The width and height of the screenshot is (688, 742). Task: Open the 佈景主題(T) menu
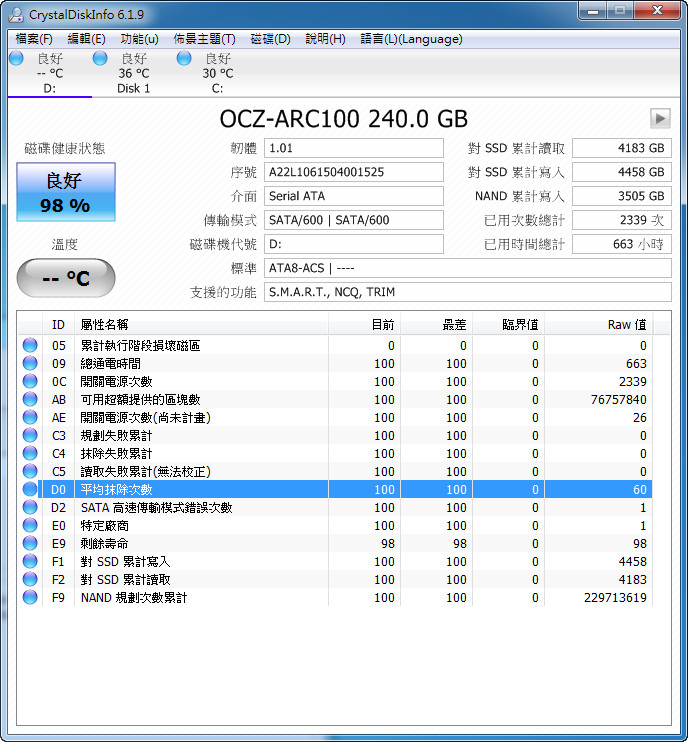[204, 39]
